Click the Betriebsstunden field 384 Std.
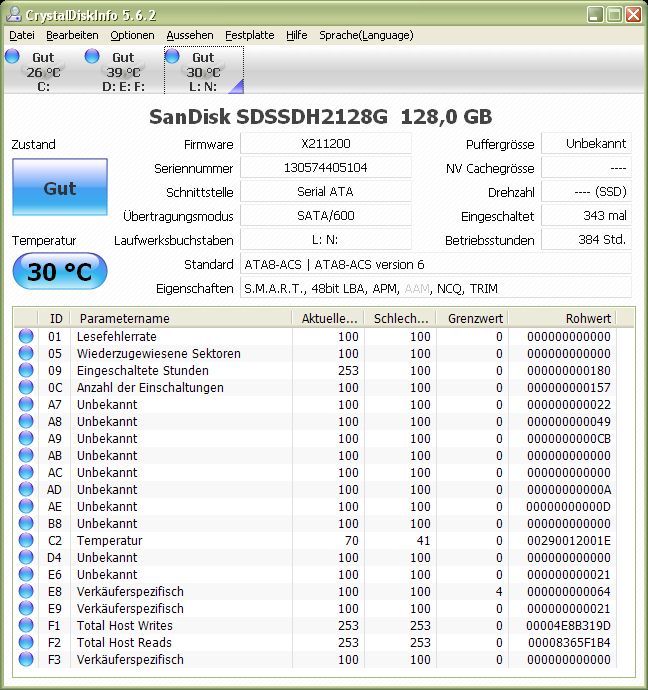Image resolution: width=648 pixels, height=690 pixels. (586, 240)
